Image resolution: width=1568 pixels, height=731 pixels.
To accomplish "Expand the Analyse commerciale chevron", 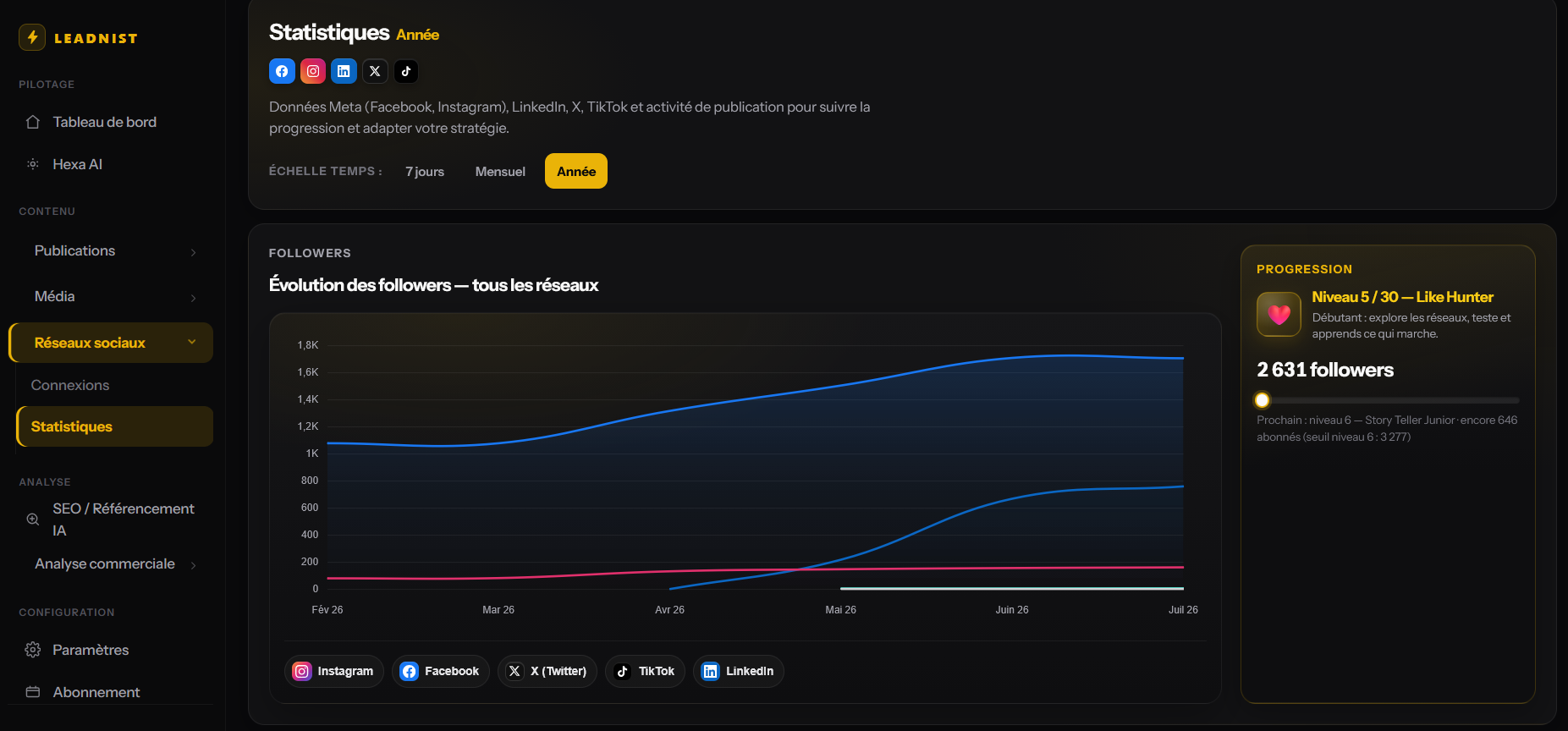I will click(x=193, y=565).
